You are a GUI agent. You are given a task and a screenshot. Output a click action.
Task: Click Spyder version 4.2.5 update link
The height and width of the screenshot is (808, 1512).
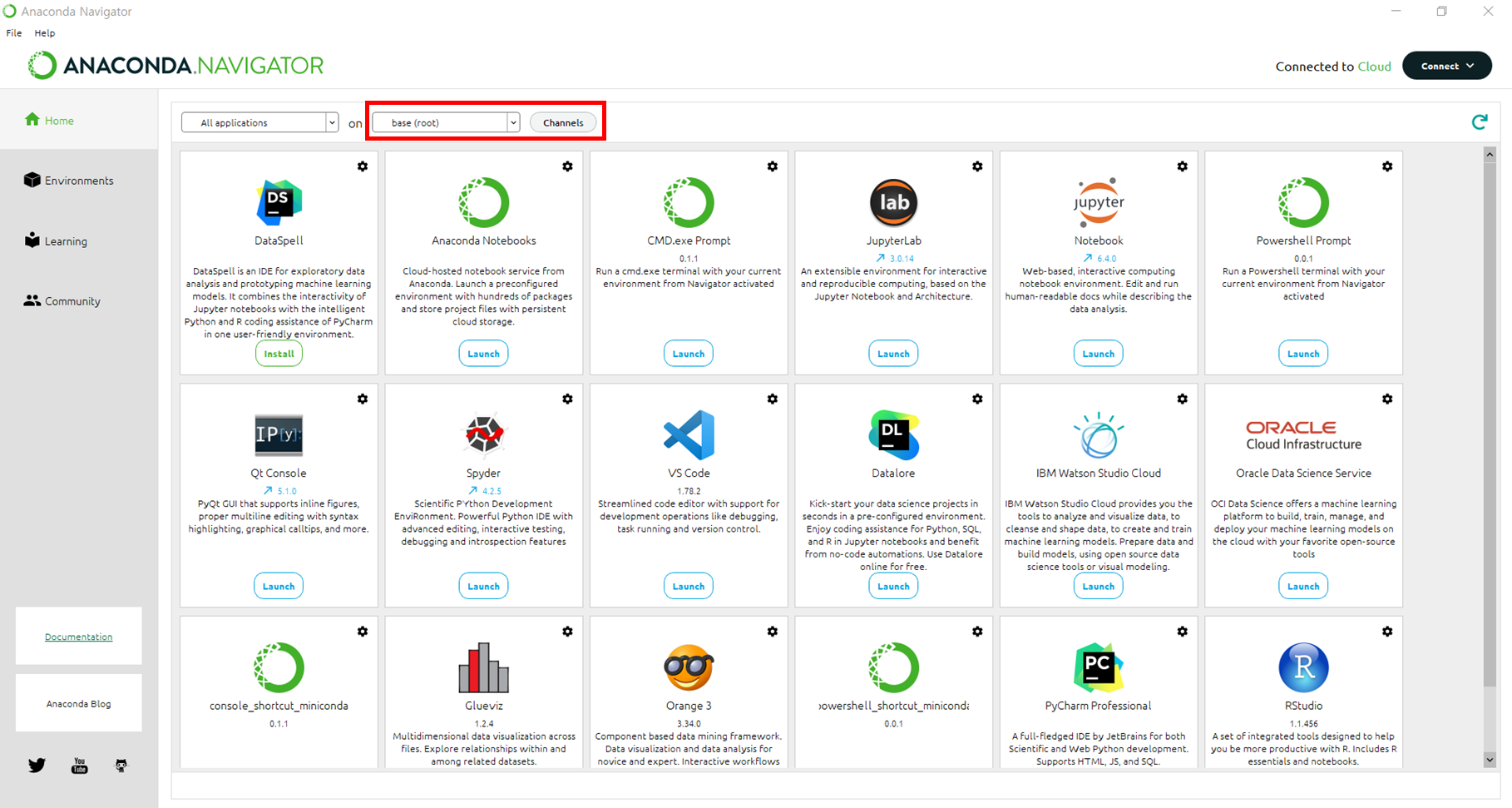(485, 491)
